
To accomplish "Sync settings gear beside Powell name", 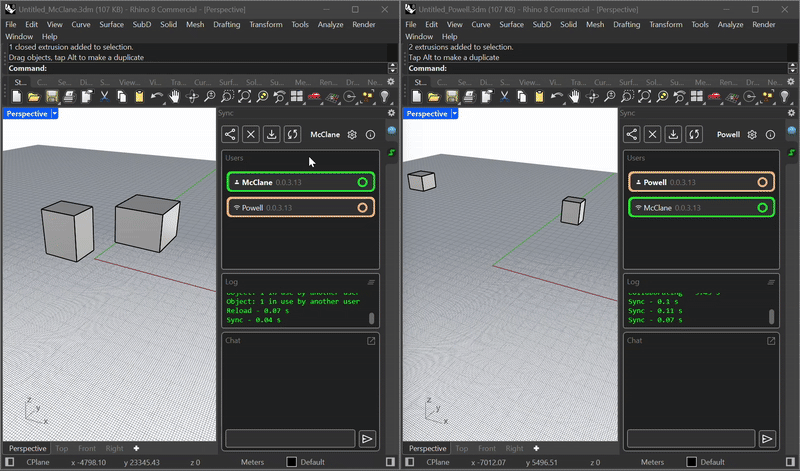I will [x=752, y=135].
